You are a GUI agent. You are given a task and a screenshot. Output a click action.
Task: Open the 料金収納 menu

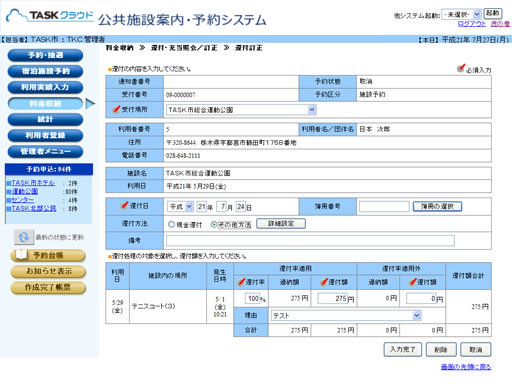45,103
